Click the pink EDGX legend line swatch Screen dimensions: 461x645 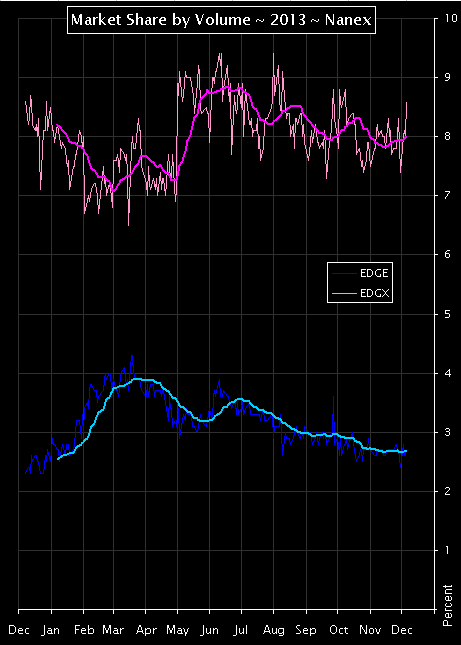[x=344, y=294]
